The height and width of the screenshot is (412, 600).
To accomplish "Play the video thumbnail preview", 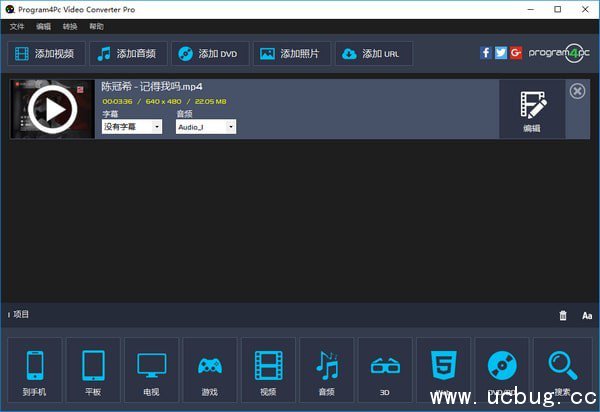I will pos(52,109).
